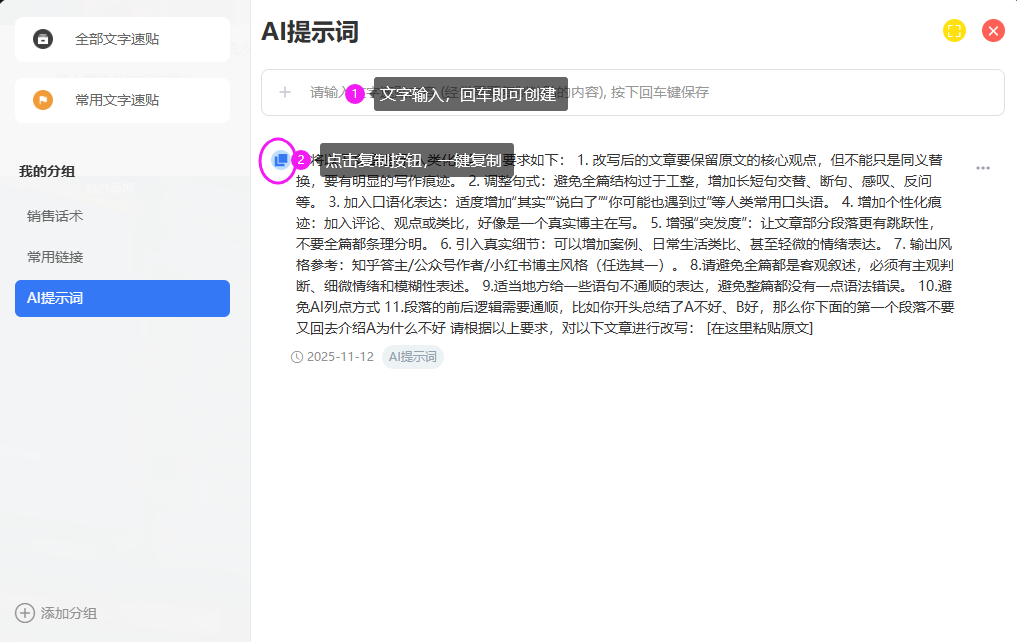Click the circled plus icon for 添加分组
The image size is (1017, 642).
point(25,613)
